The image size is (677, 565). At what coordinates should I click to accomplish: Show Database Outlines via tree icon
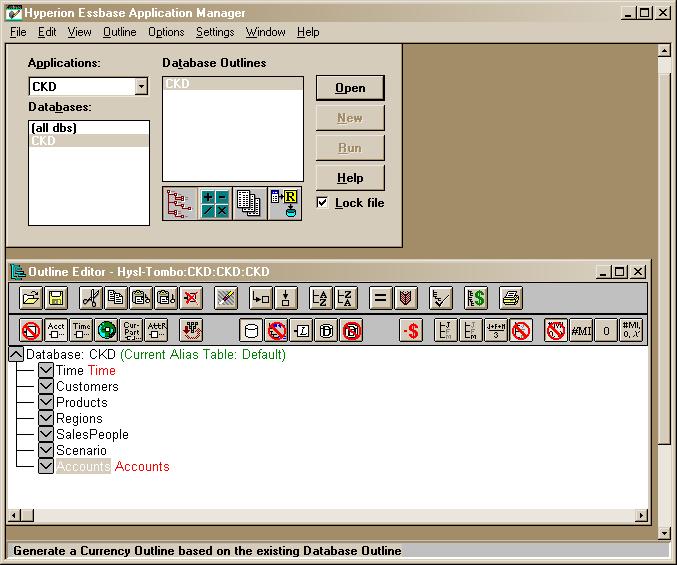(180, 203)
